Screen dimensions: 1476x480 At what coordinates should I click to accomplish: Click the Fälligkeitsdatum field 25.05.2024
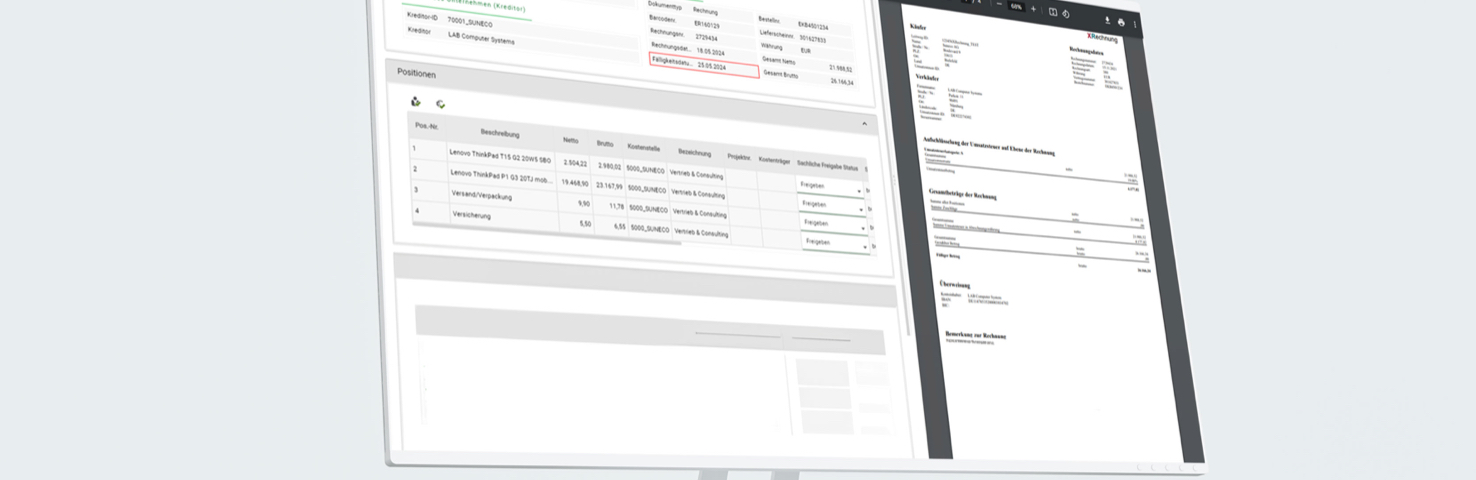(x=703, y=64)
